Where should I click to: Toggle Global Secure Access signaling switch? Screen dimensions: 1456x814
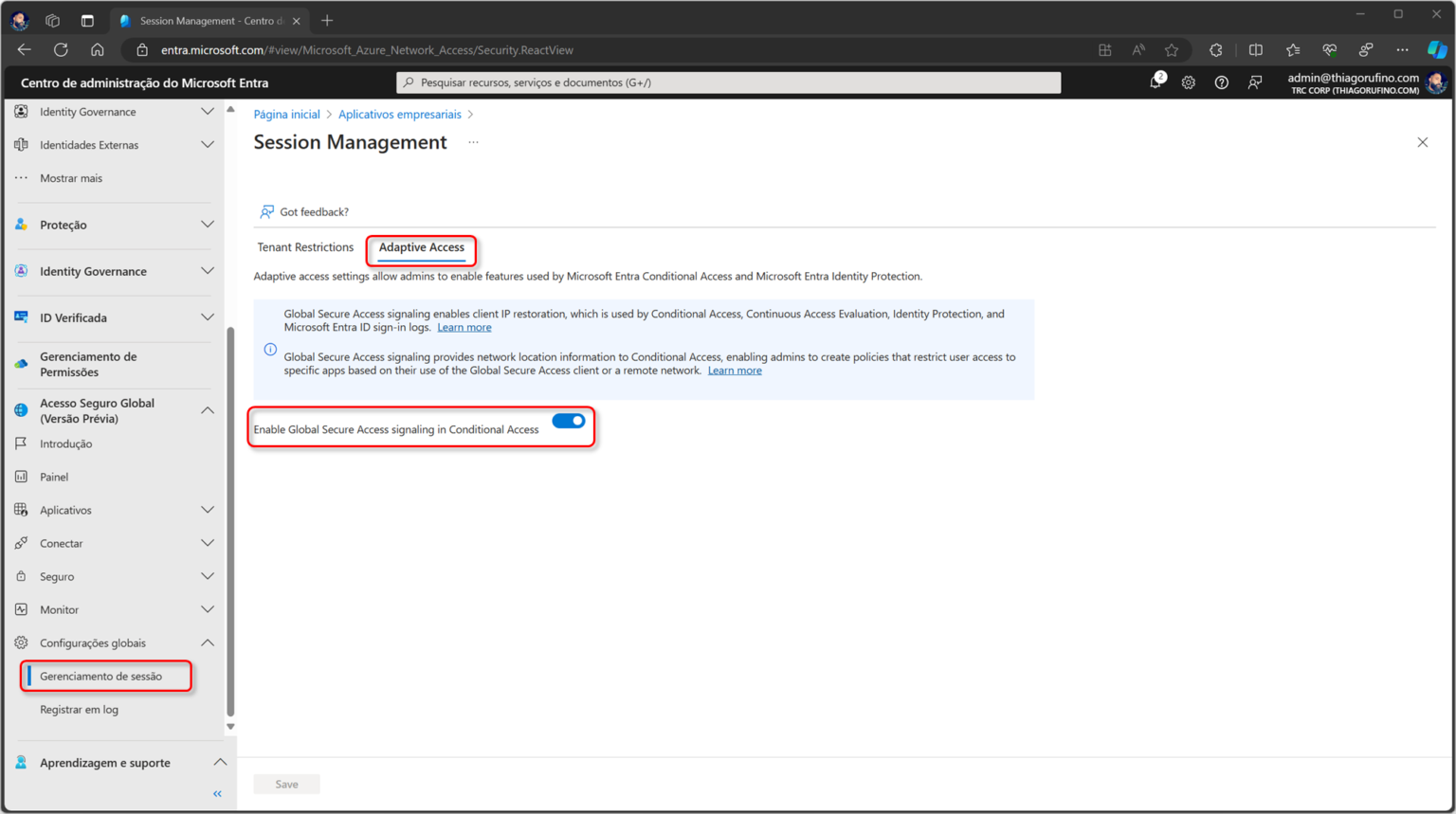click(569, 421)
